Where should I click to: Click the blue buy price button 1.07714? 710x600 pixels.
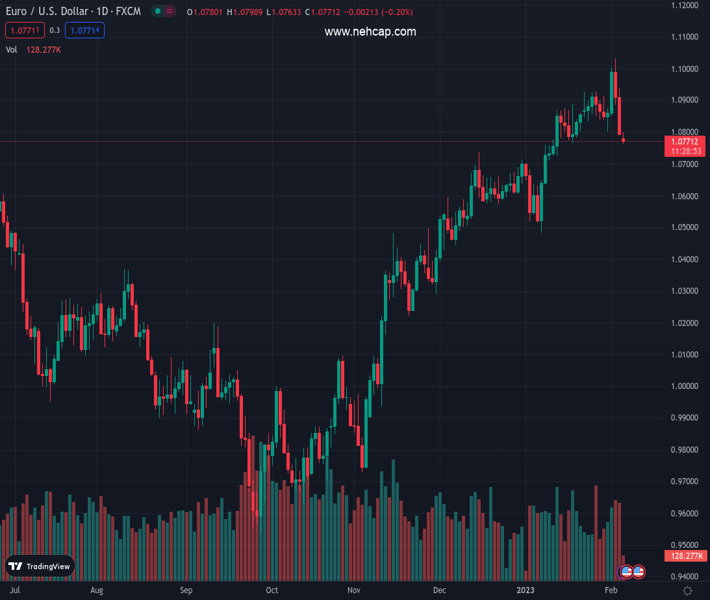85,30
